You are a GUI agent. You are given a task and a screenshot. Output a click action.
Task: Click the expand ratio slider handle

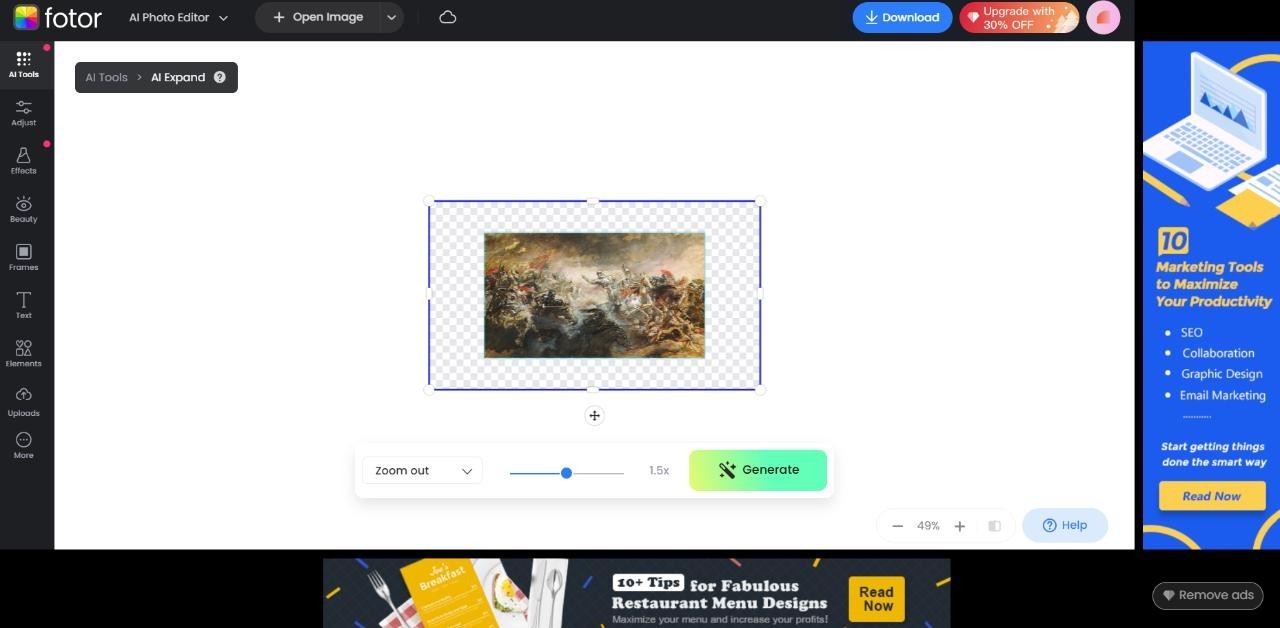click(x=566, y=473)
